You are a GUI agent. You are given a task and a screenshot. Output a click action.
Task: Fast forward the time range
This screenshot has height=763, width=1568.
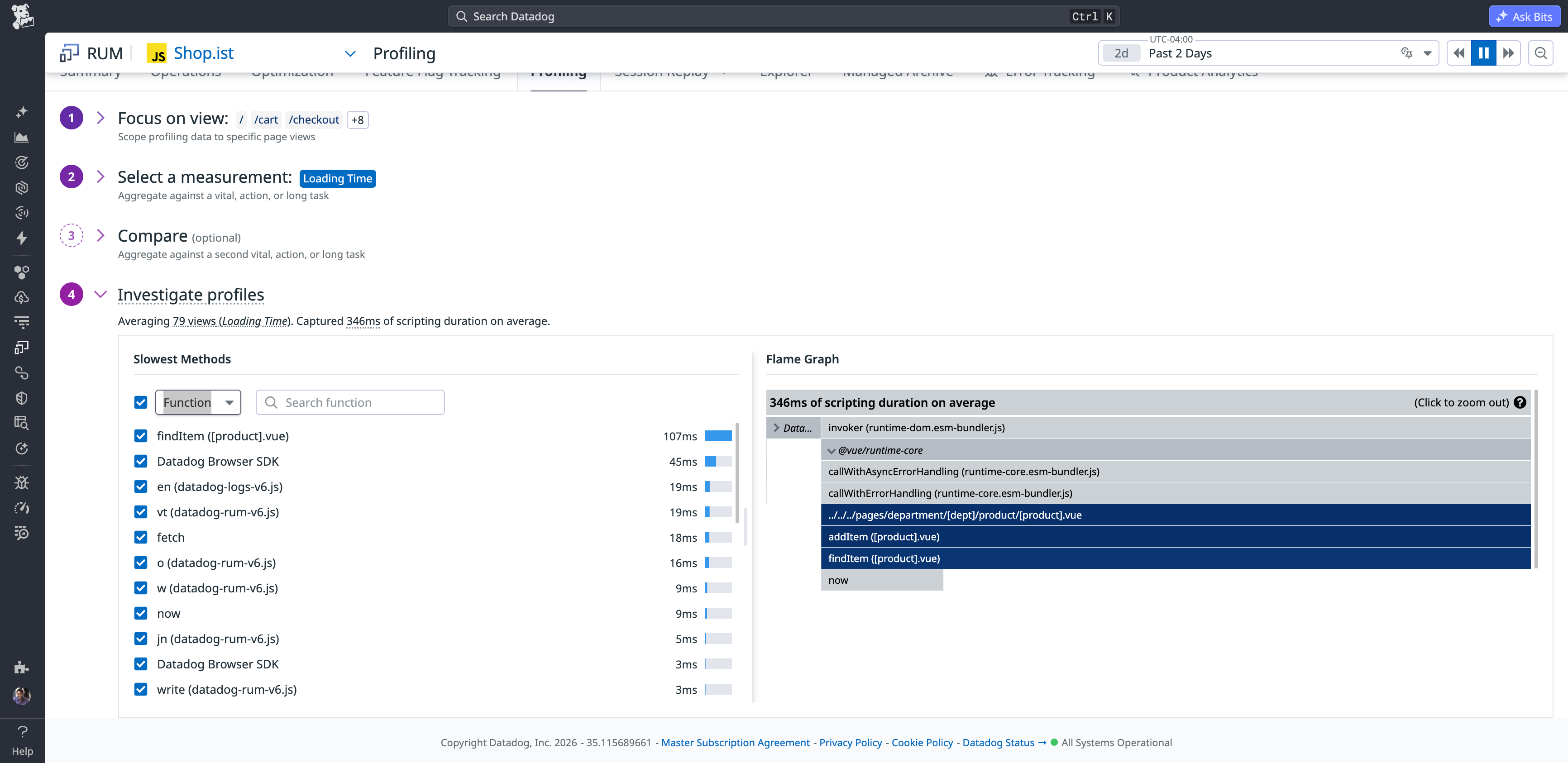[1508, 53]
